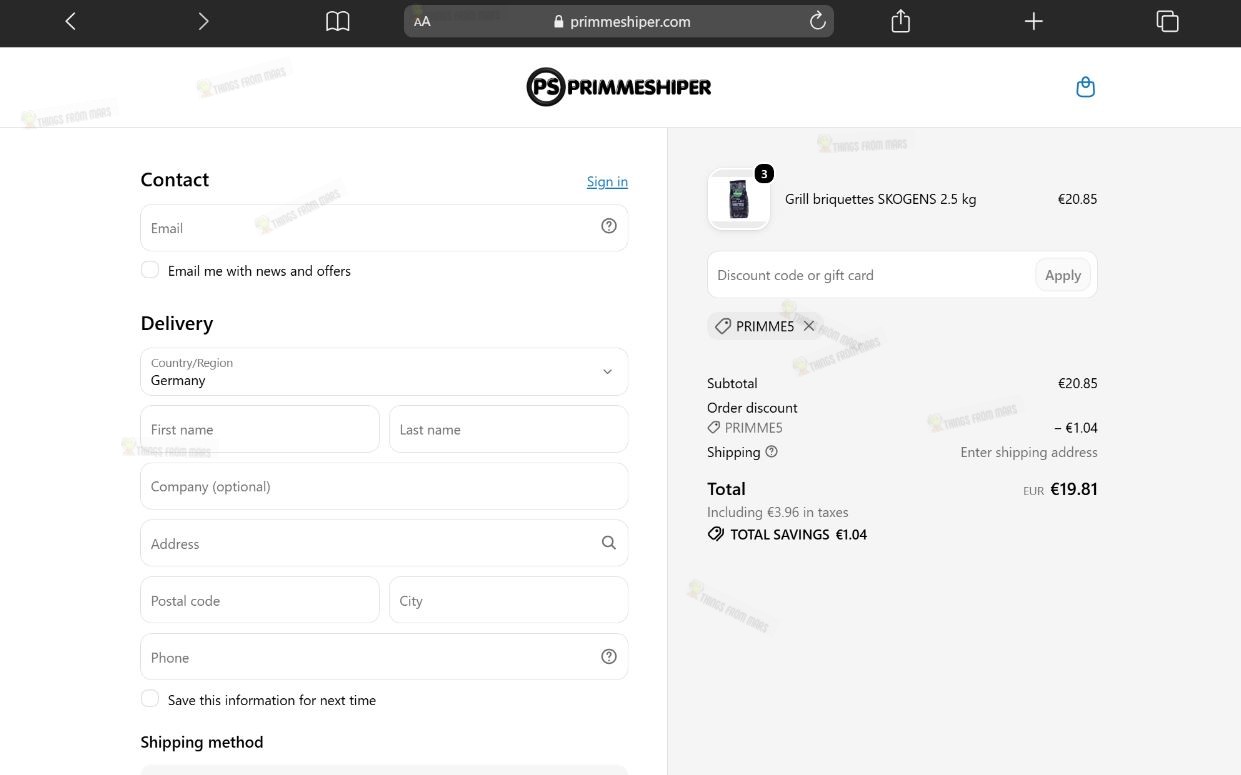Click the Sign in link

pos(607,181)
